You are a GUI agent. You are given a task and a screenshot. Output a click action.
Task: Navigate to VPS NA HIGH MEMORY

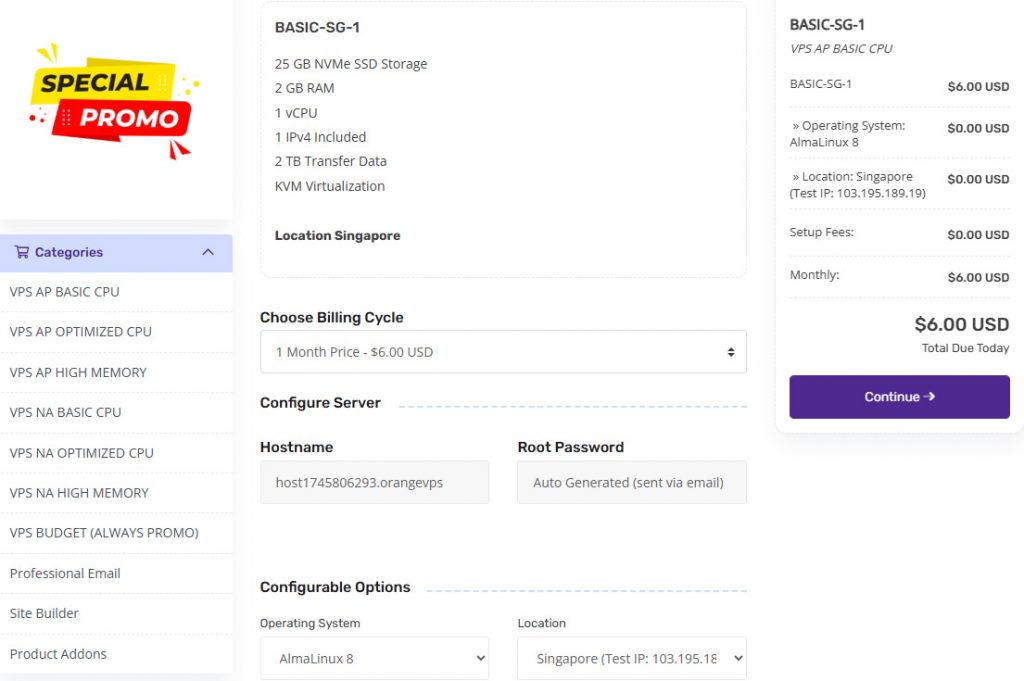(x=79, y=493)
